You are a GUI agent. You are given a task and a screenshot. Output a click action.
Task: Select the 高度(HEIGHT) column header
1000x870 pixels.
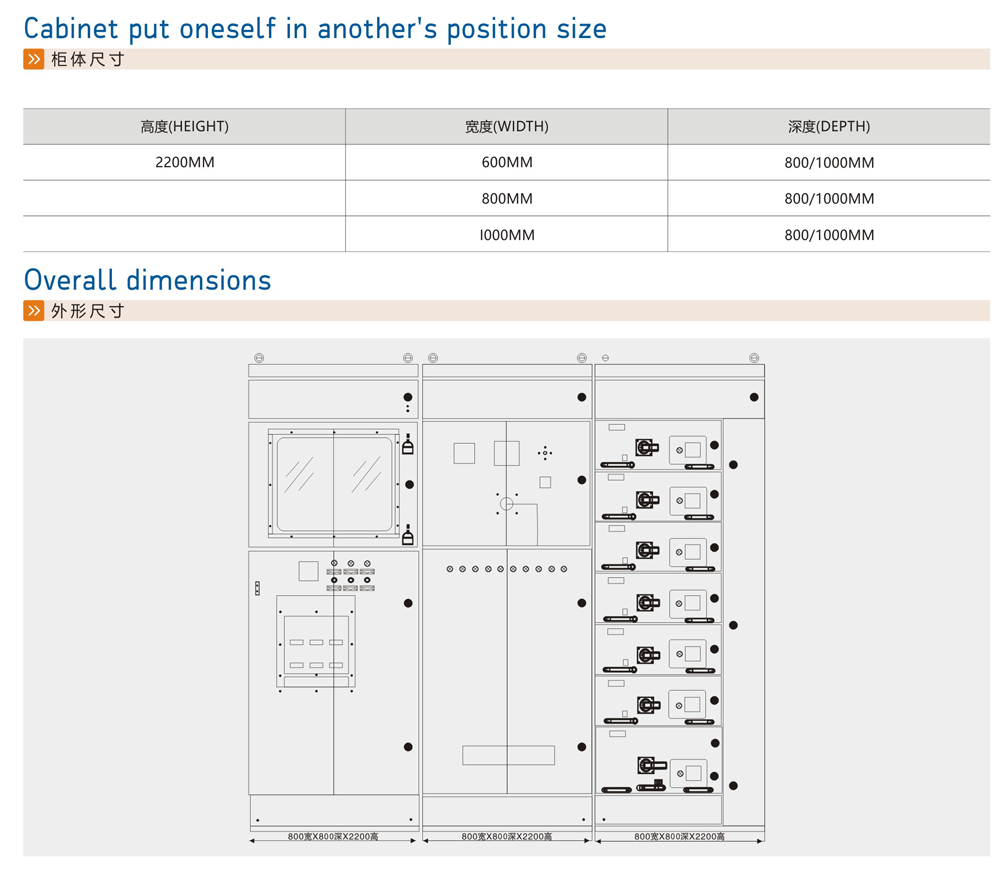coord(184,127)
